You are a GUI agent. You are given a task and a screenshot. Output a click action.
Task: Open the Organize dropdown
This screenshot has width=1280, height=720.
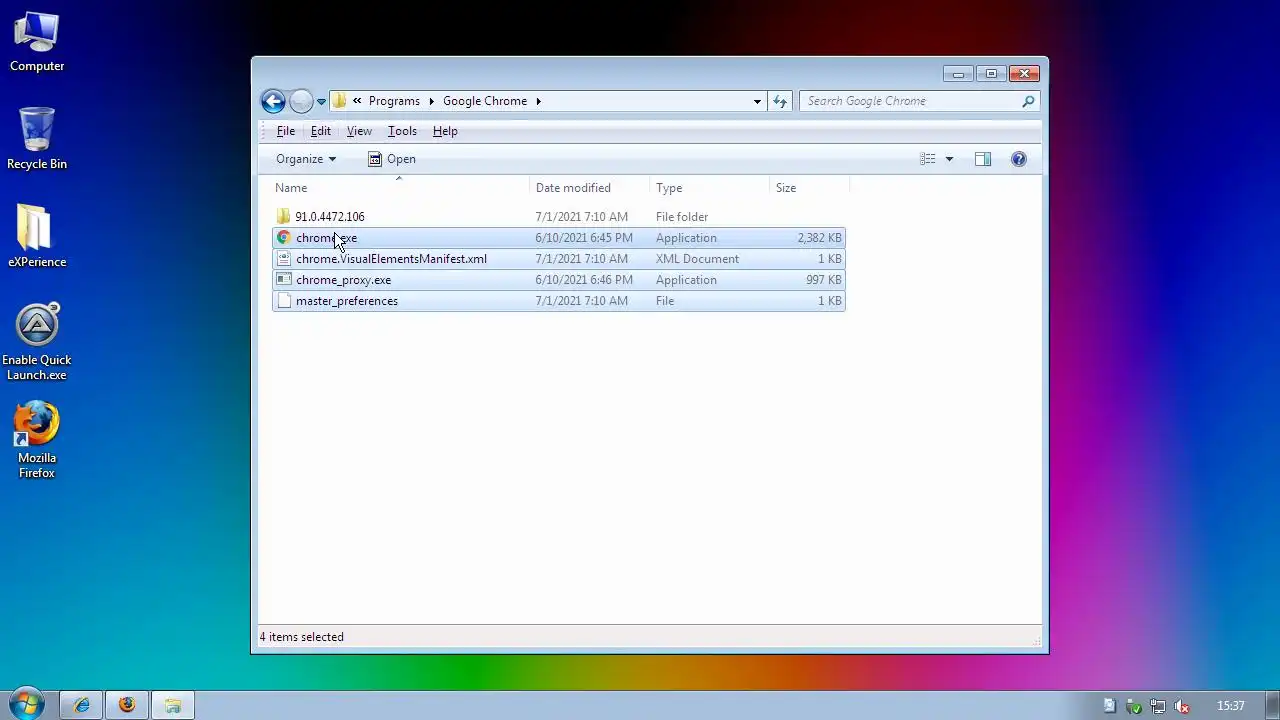pyautogui.click(x=306, y=159)
